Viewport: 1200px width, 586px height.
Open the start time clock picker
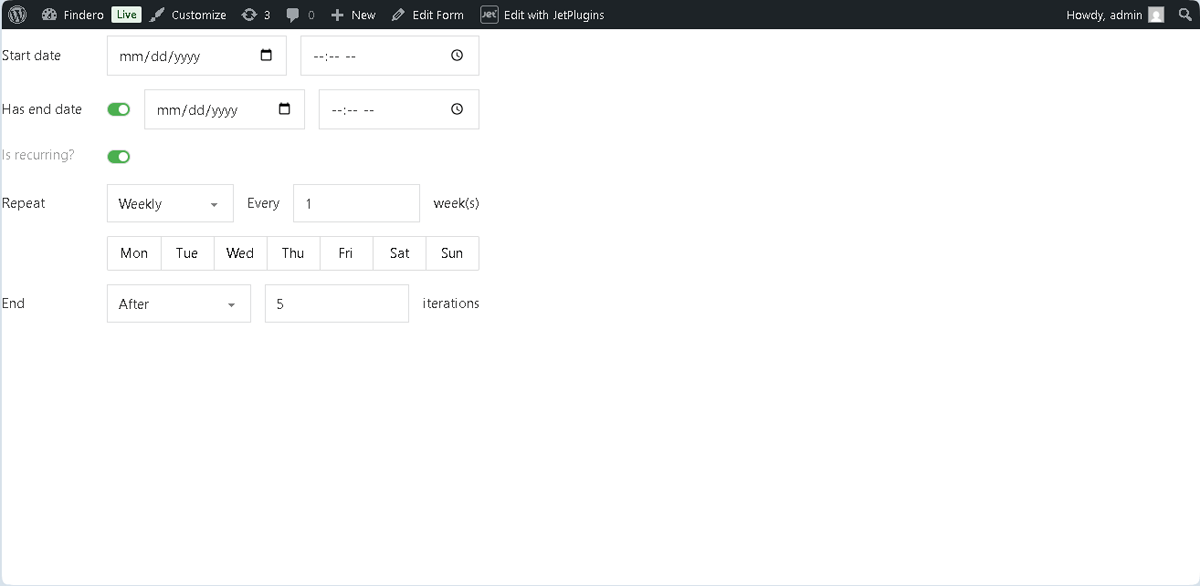[457, 55]
